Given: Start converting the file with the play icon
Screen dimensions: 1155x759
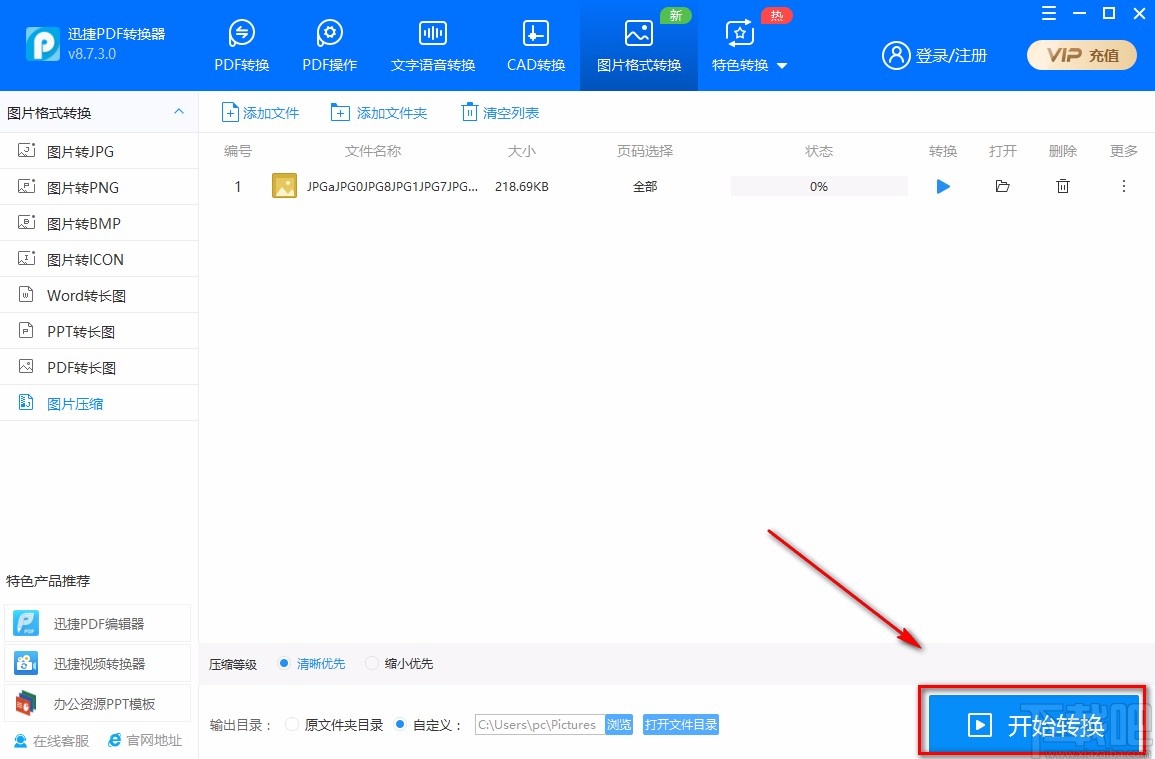Looking at the screenshot, I should tap(941, 186).
